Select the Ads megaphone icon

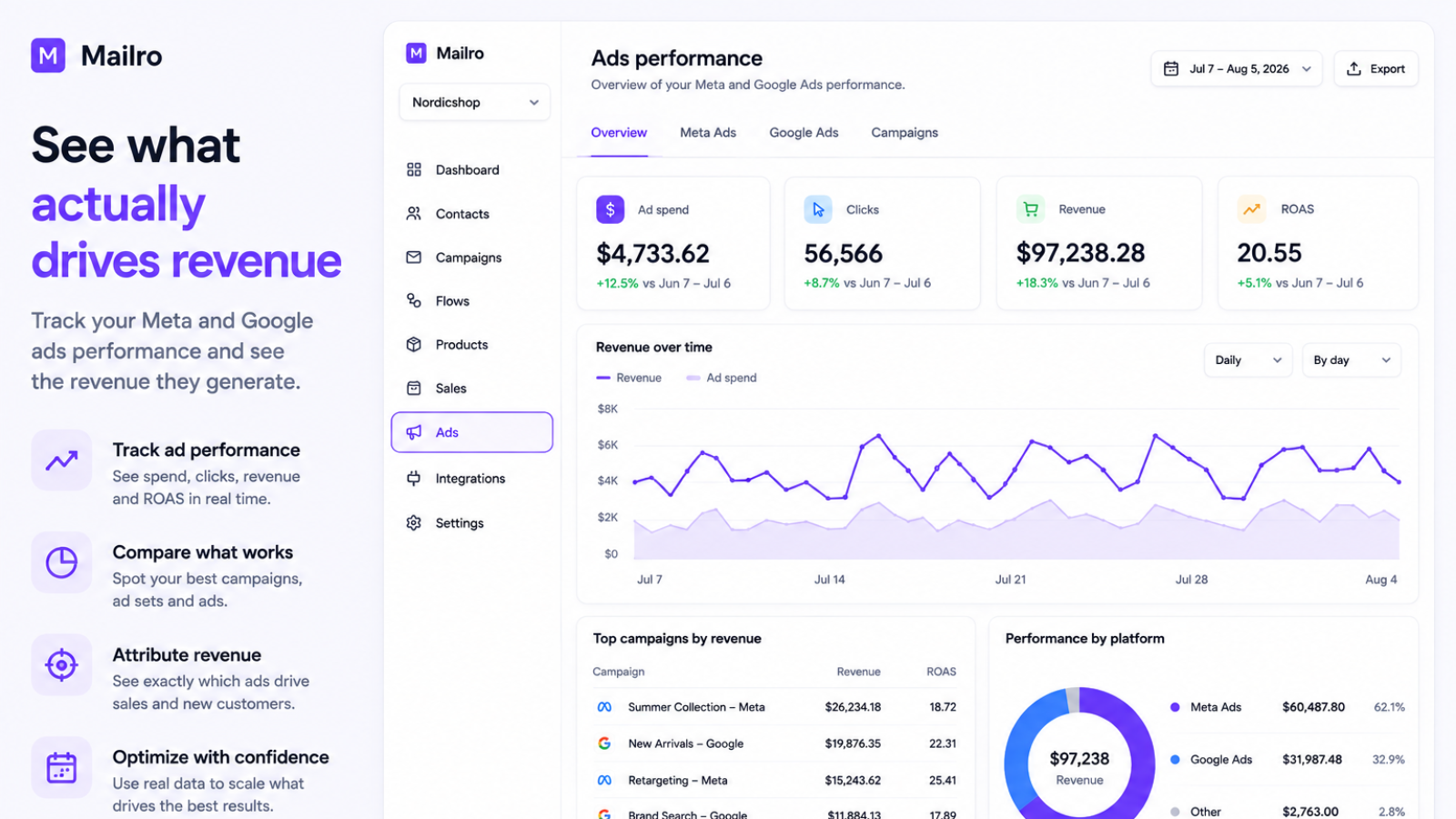pyautogui.click(x=414, y=432)
